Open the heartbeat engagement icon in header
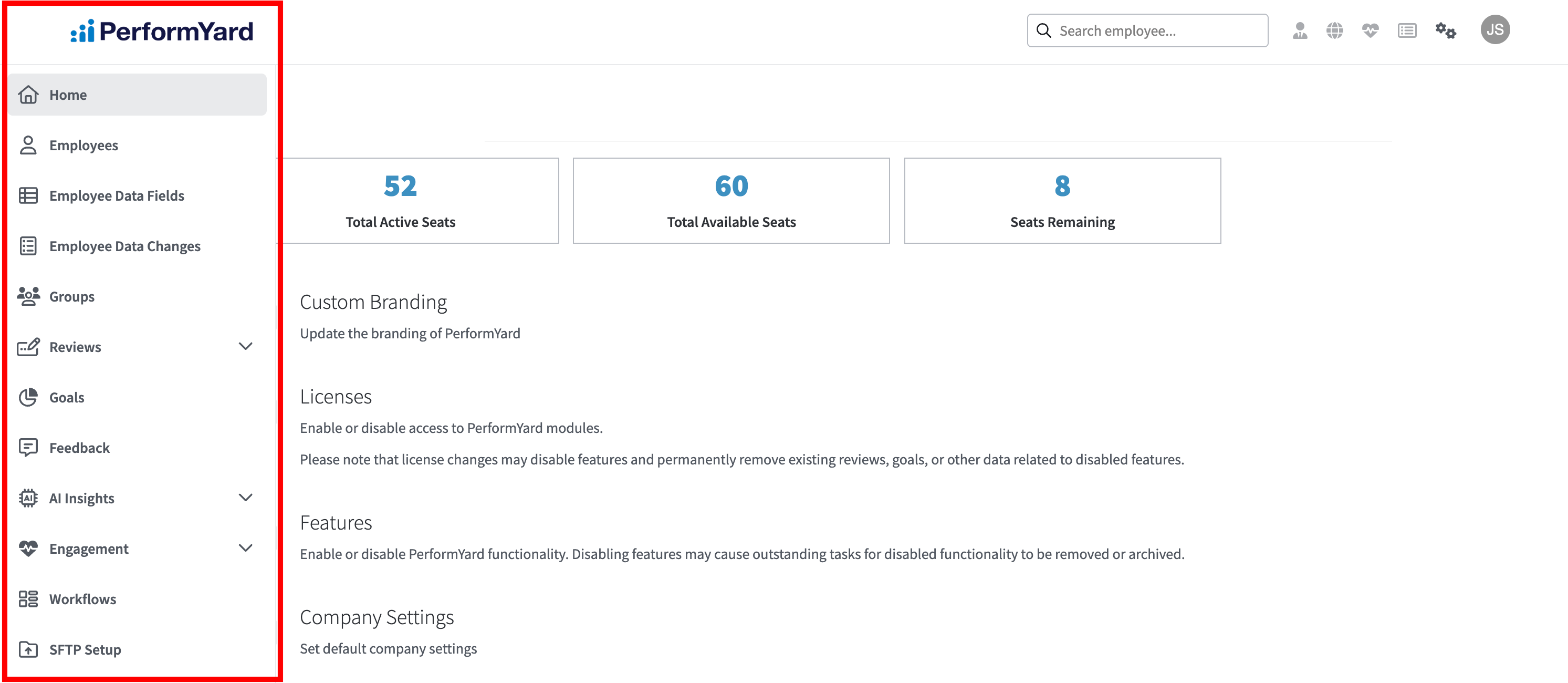The height and width of the screenshot is (683, 1568). pos(1370,30)
